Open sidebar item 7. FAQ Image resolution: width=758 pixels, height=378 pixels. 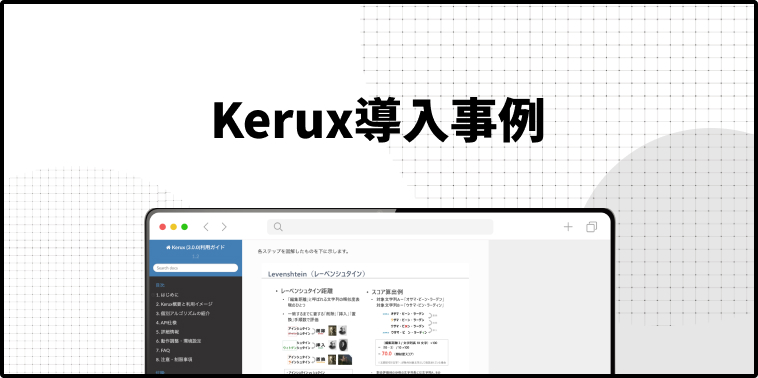(x=163, y=350)
